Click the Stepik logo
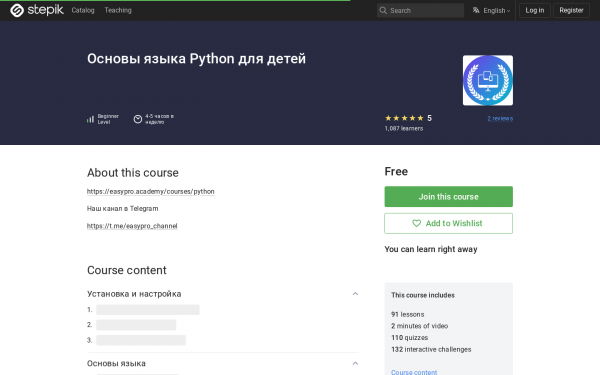Image resolution: width=600 pixels, height=375 pixels. pyautogui.click(x=37, y=10)
